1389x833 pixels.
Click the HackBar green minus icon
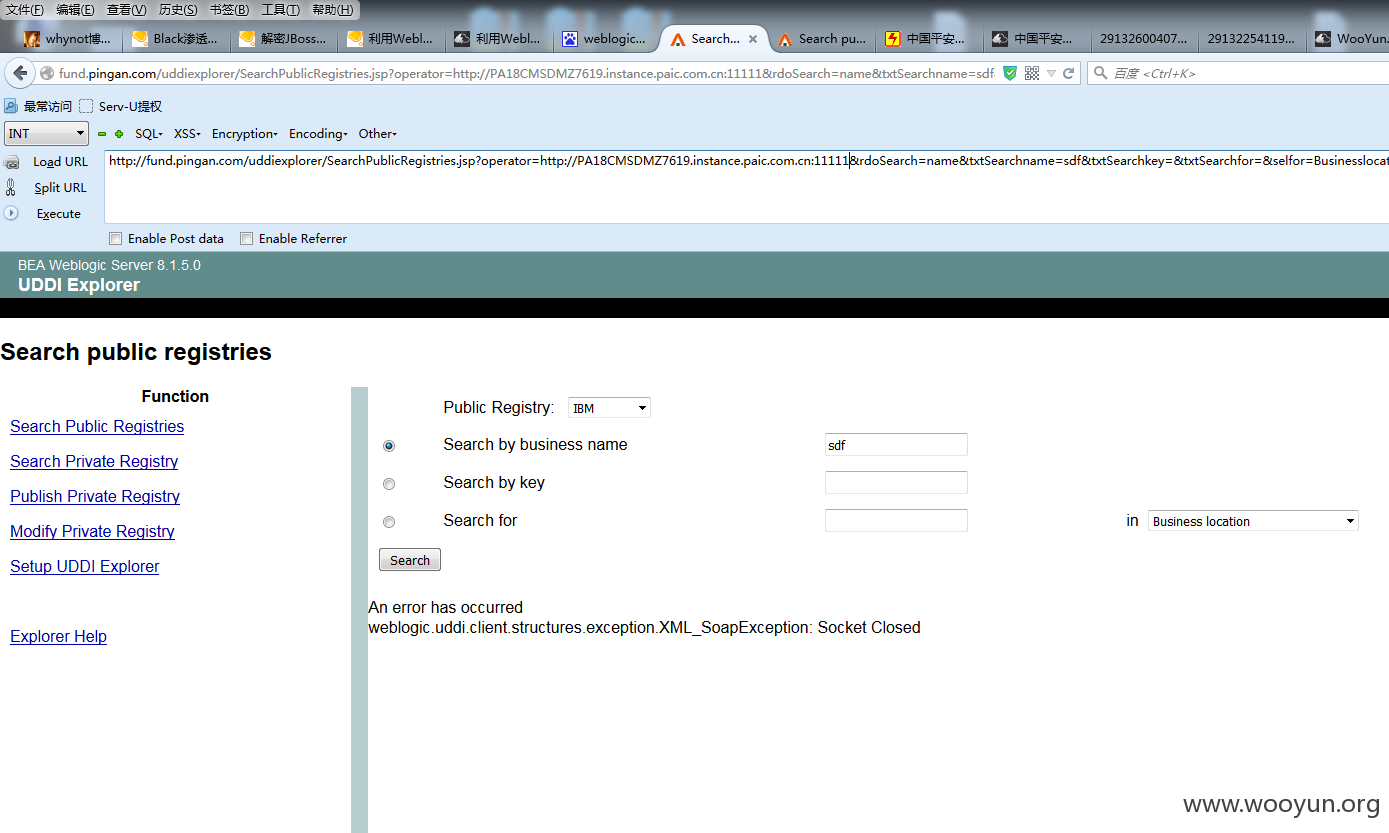click(102, 134)
